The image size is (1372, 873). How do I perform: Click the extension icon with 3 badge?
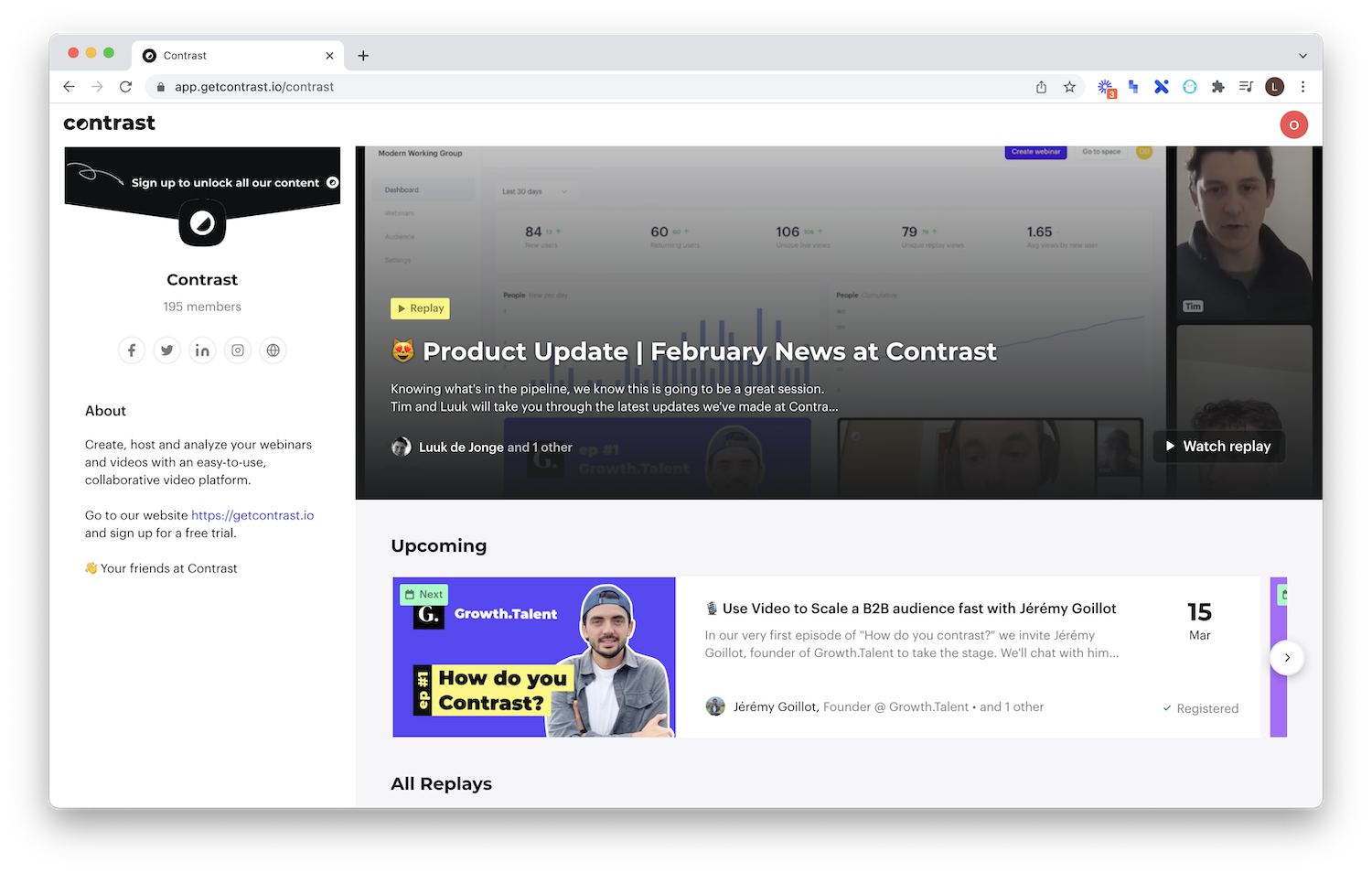[1106, 88]
